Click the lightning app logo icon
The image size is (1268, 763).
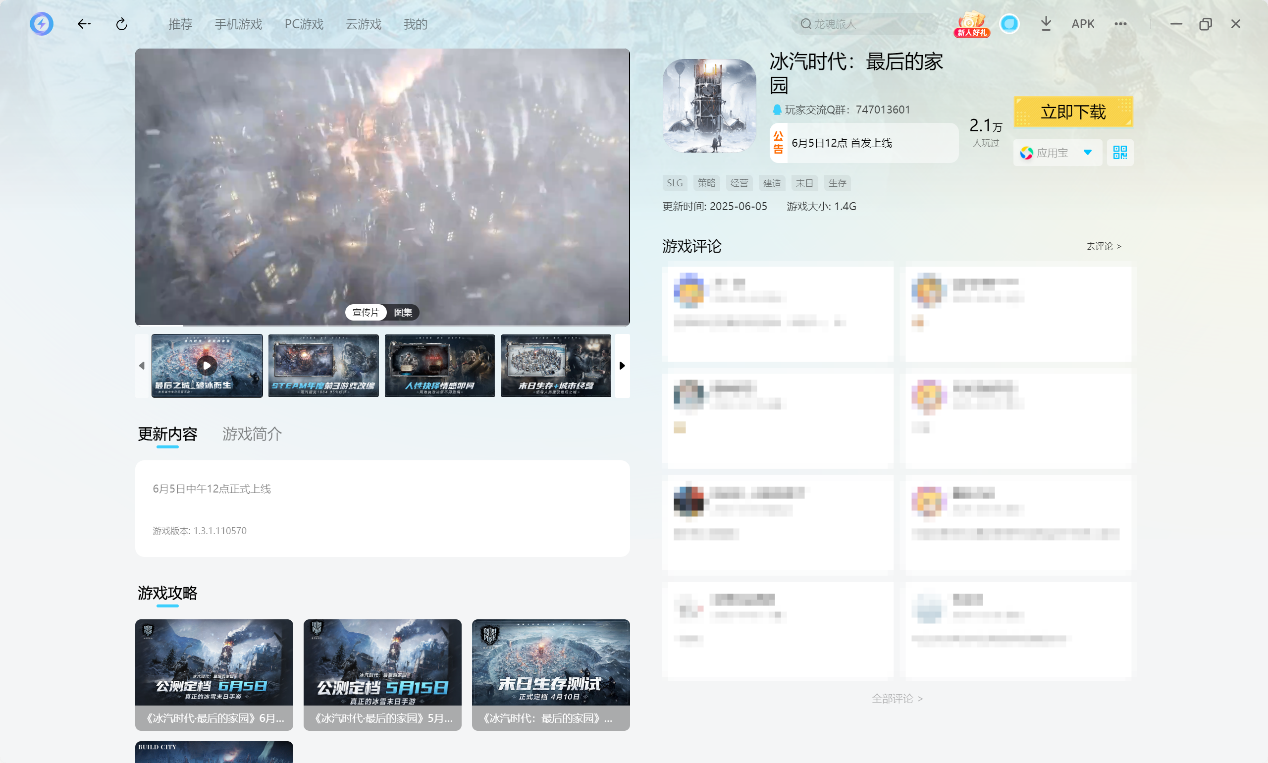point(42,24)
